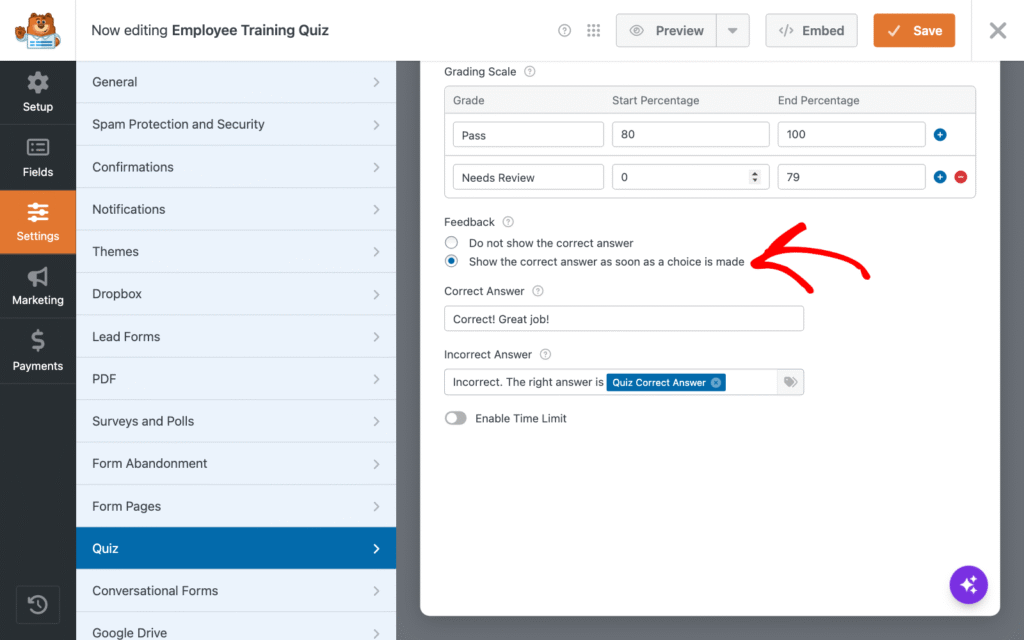
Task: Expand the Surveys and Polls section
Action: (236, 421)
